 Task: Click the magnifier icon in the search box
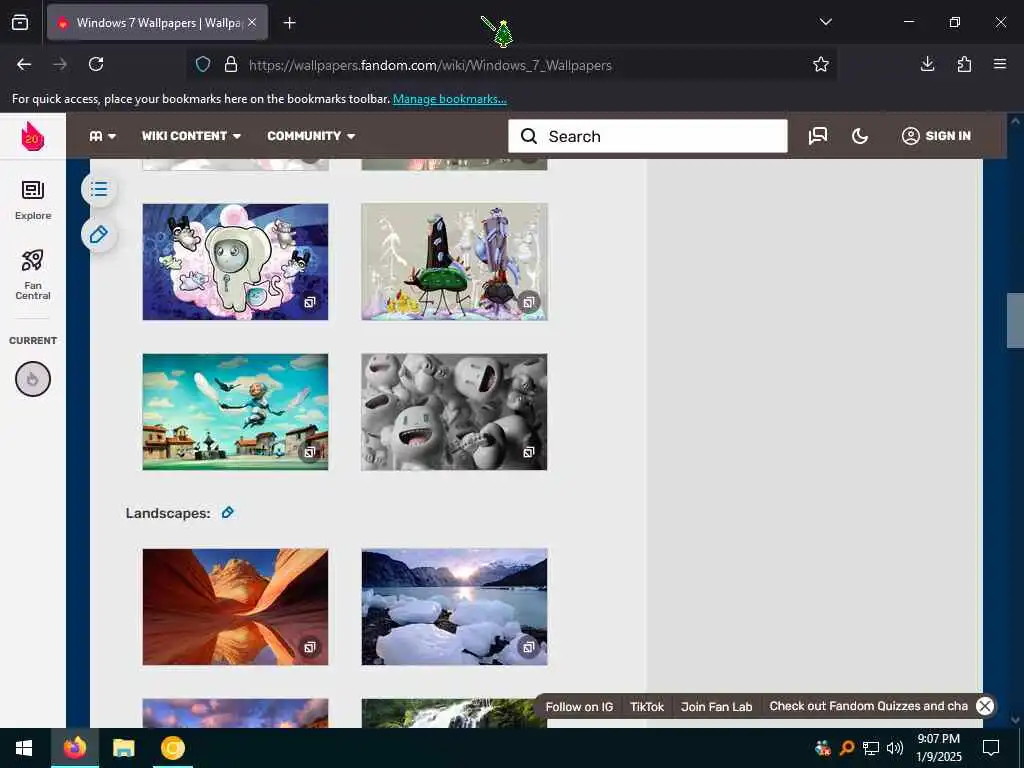click(x=529, y=136)
